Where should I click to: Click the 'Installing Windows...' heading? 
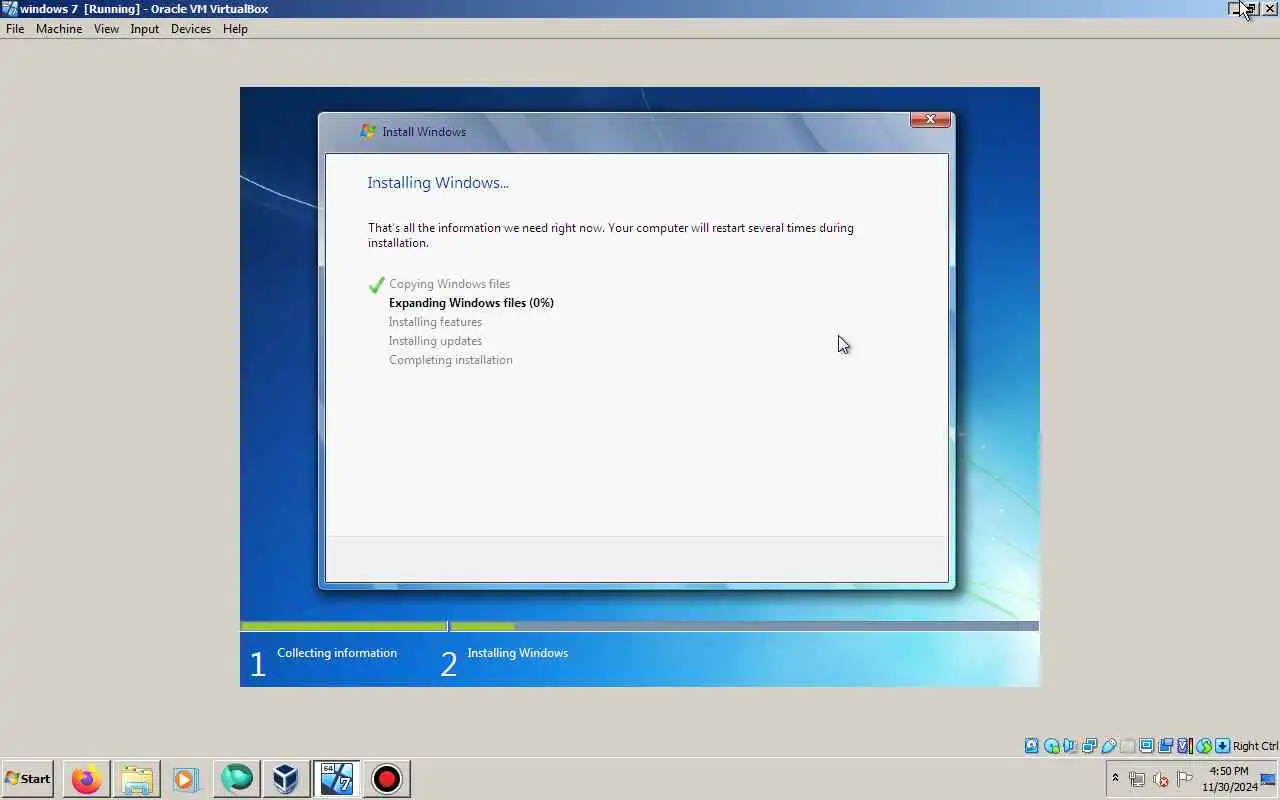pos(438,182)
